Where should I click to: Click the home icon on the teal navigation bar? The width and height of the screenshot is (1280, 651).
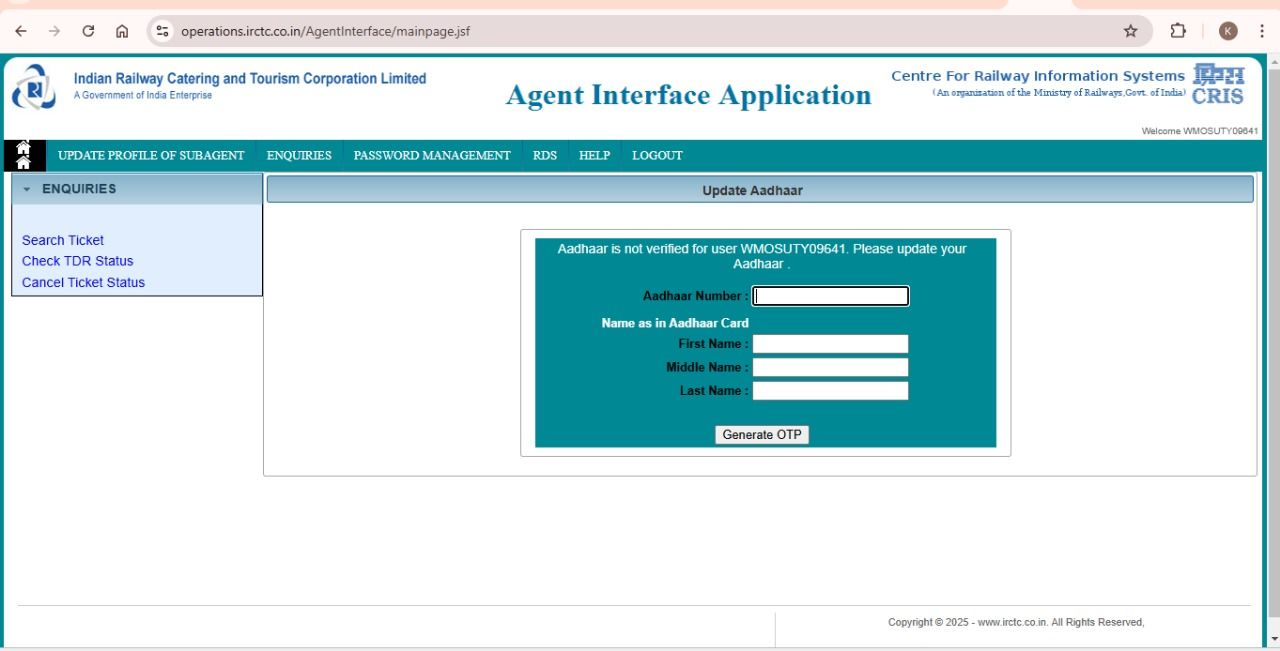click(23, 155)
